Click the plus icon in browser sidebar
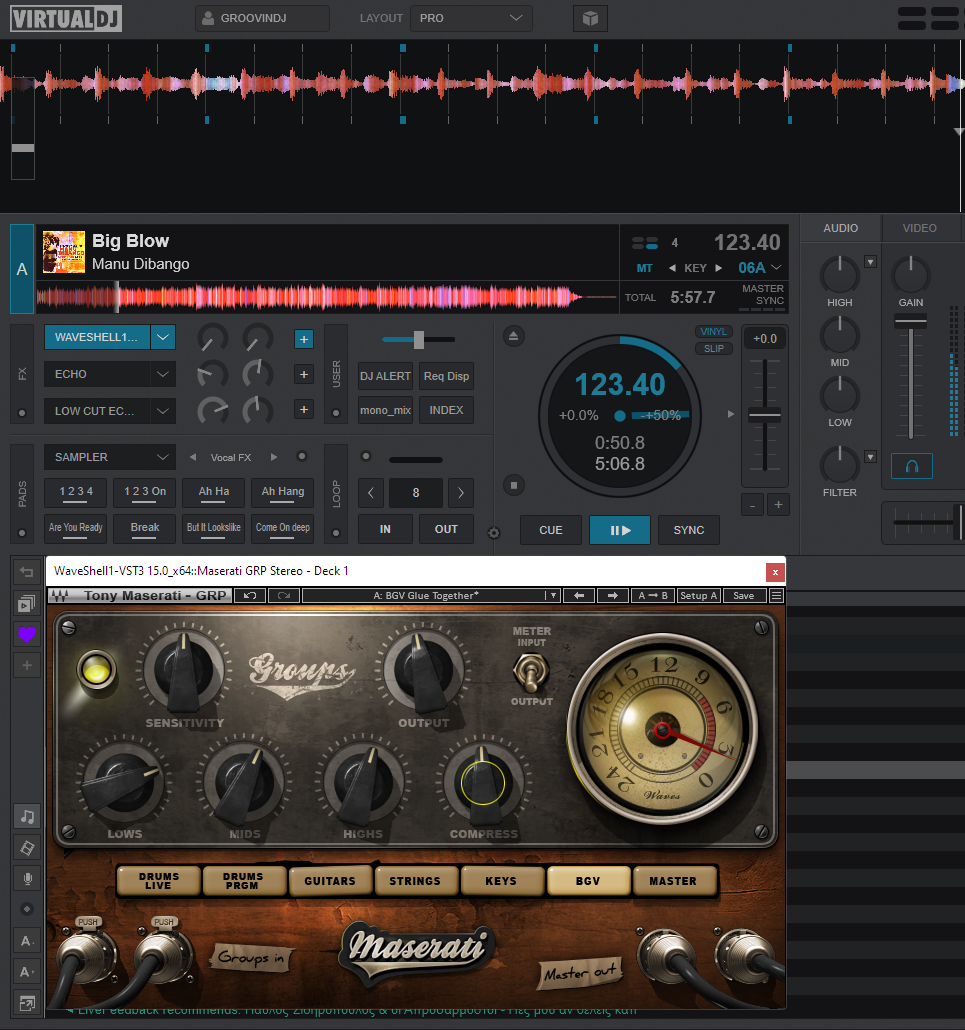This screenshot has height=1030, width=965. (x=27, y=665)
